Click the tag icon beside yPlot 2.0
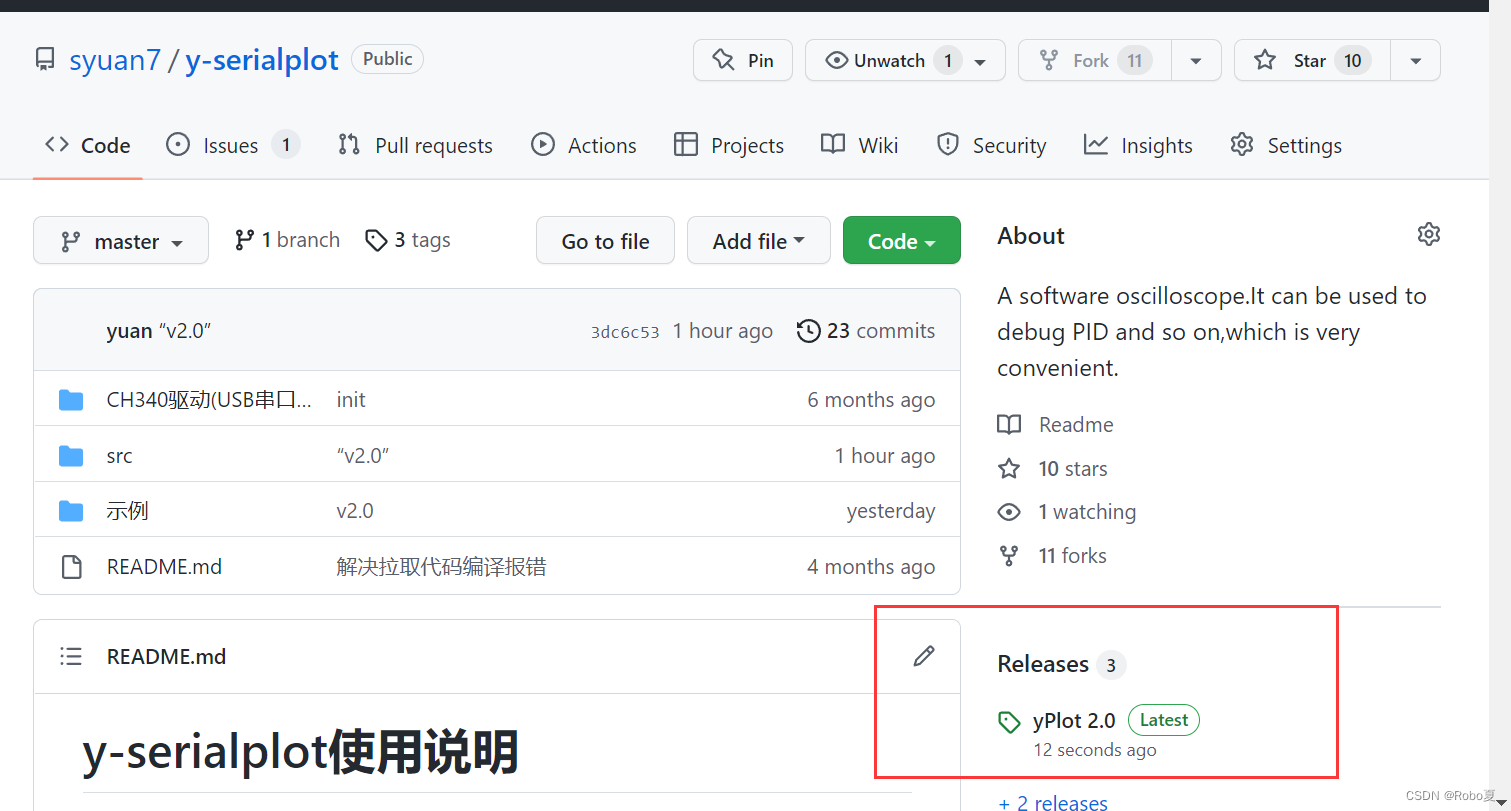Viewport: 1511px width, 811px height. (x=1010, y=722)
